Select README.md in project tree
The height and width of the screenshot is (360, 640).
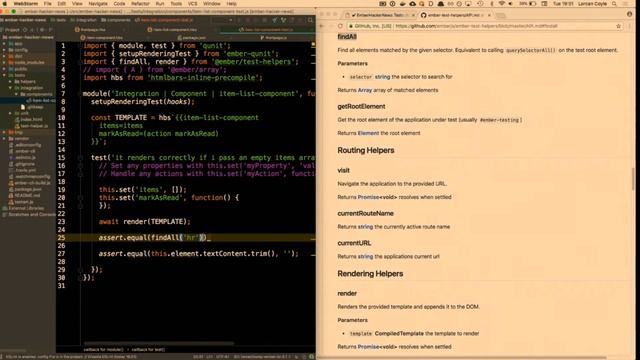click(x=25, y=196)
